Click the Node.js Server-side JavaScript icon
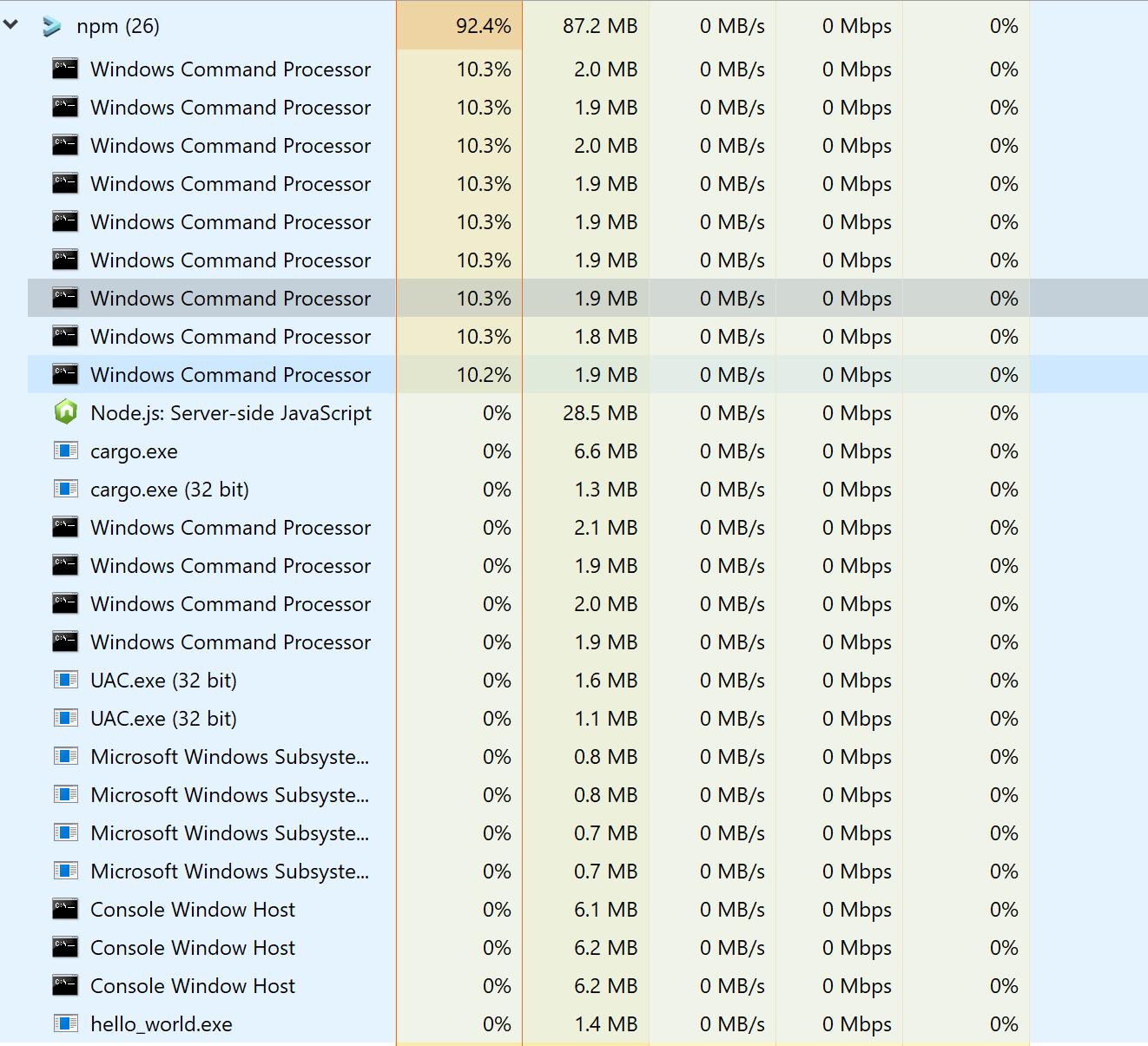This screenshot has height=1046, width=1148. (65, 412)
